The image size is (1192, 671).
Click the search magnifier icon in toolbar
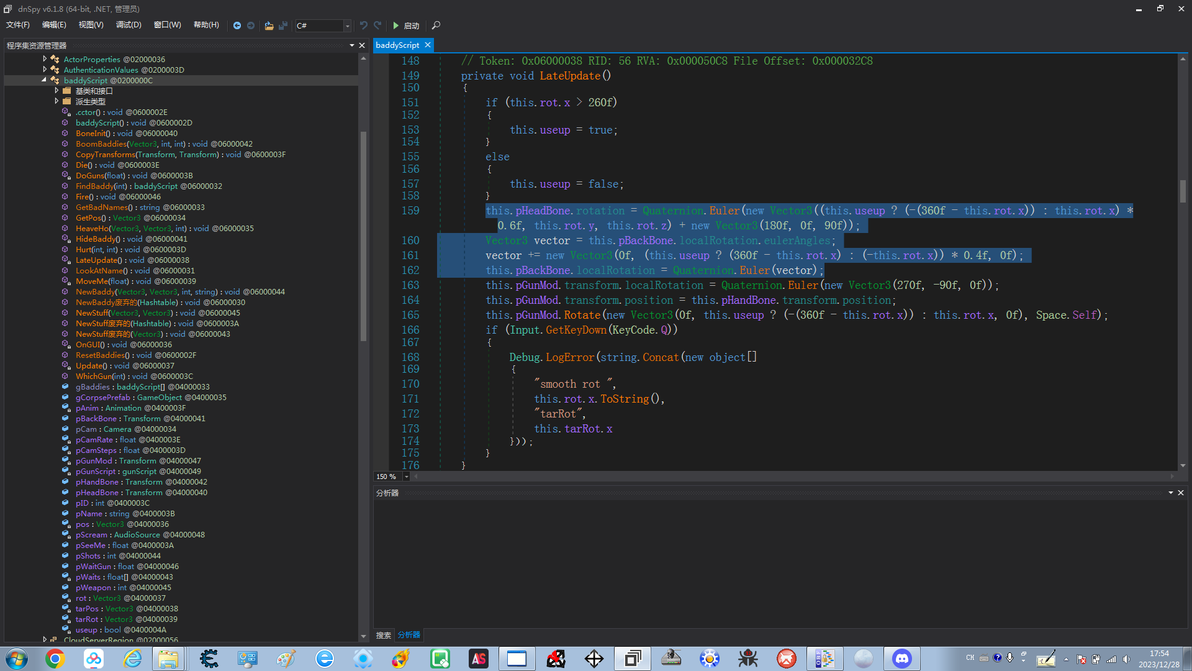(x=436, y=25)
